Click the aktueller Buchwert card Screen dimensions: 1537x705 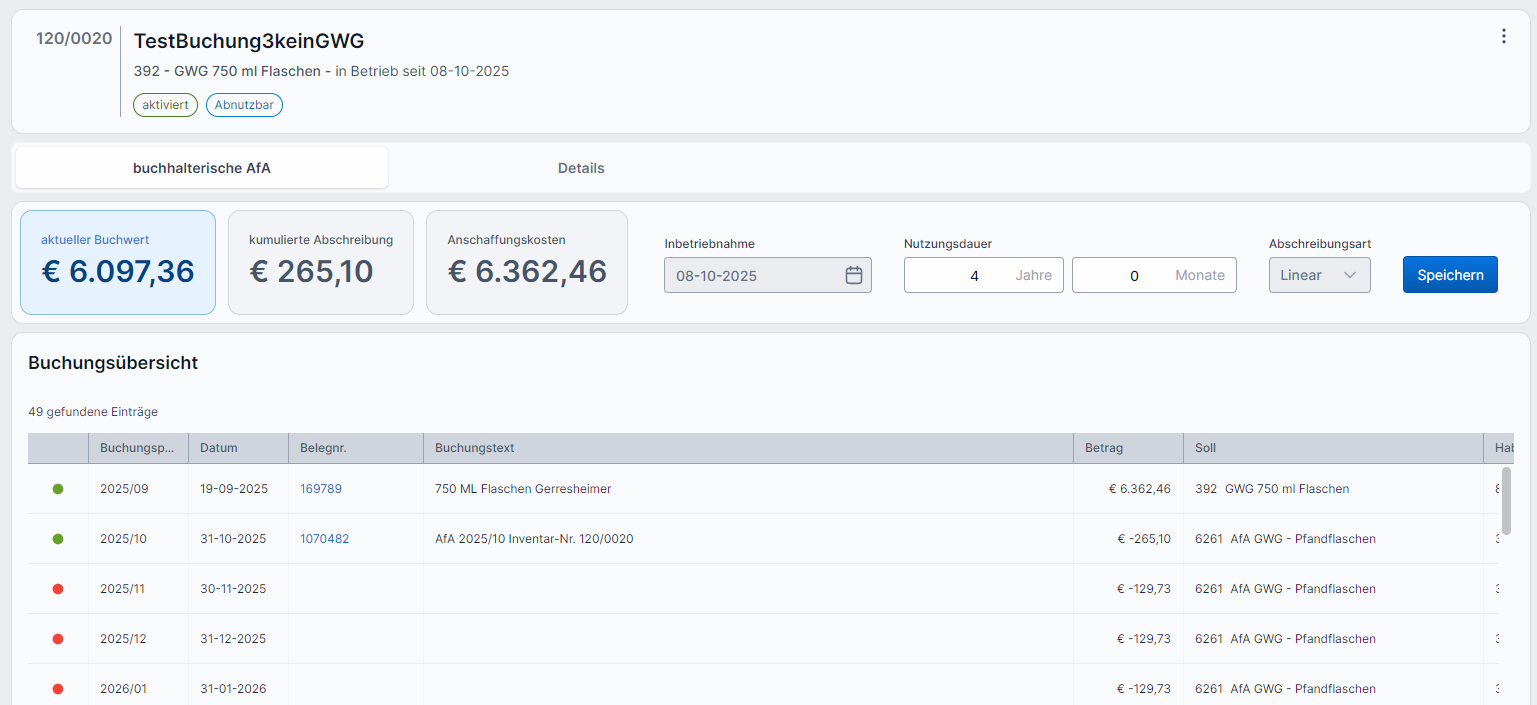[x=118, y=262]
